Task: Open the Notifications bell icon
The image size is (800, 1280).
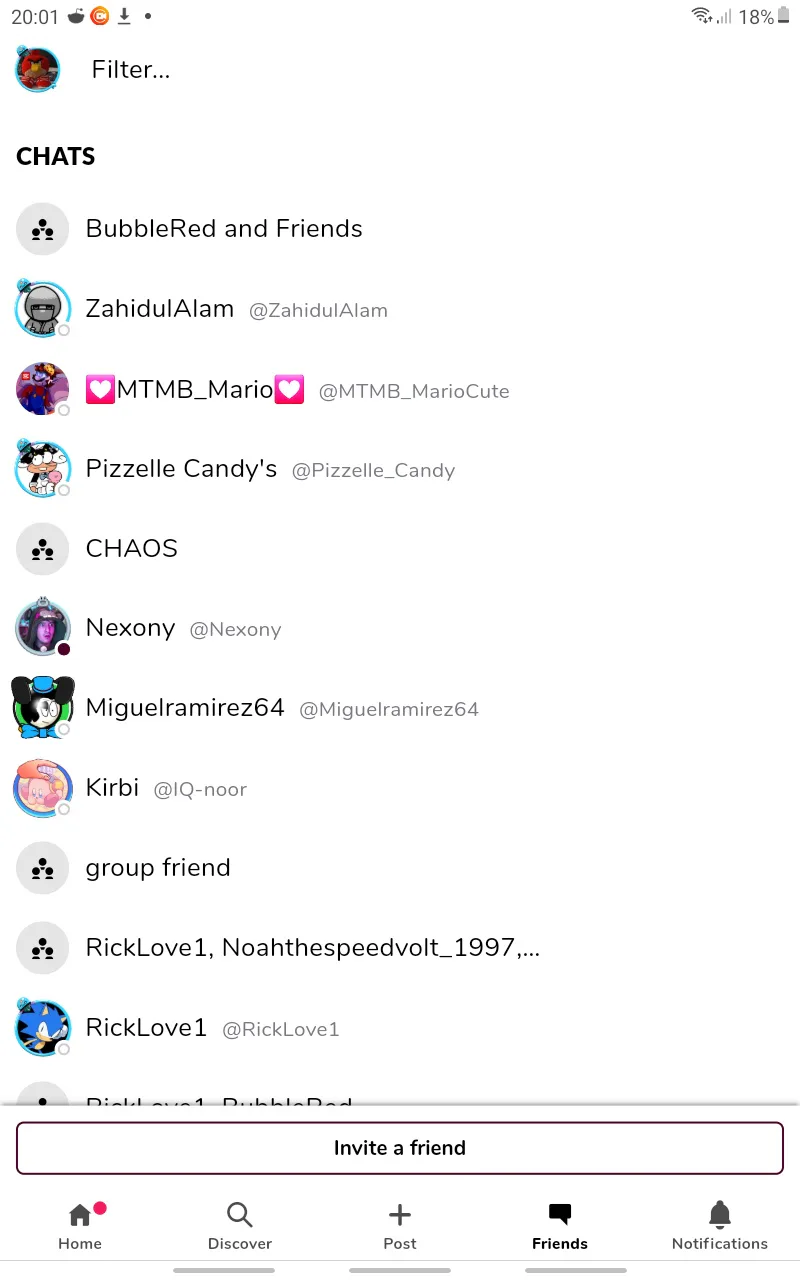Action: [720, 1215]
